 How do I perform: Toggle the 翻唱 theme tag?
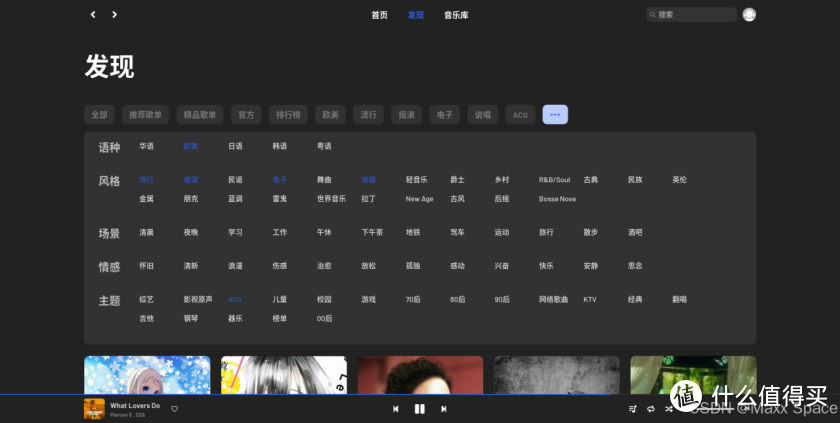pyautogui.click(x=680, y=299)
